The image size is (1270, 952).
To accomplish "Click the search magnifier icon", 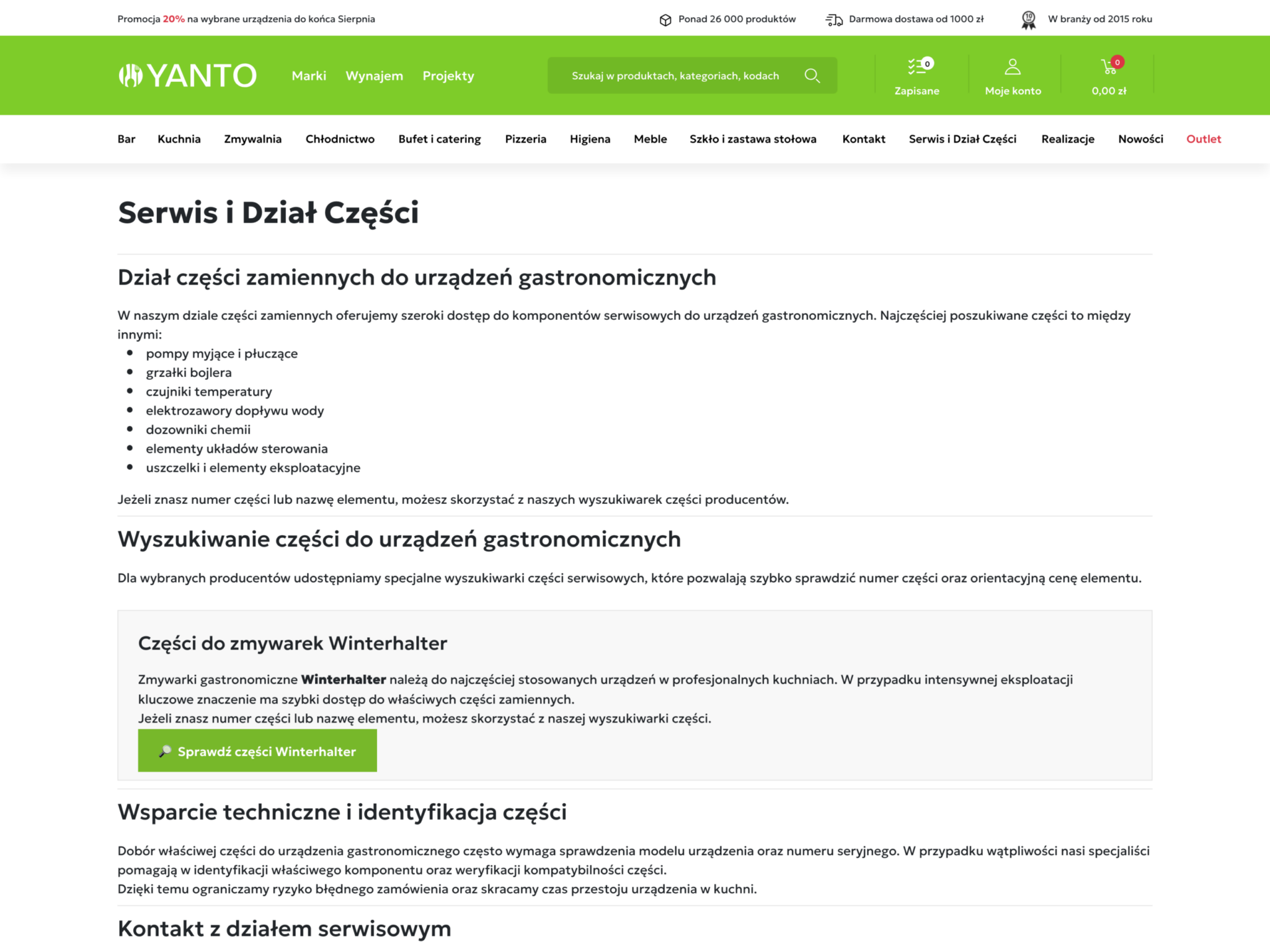I will tap(812, 76).
